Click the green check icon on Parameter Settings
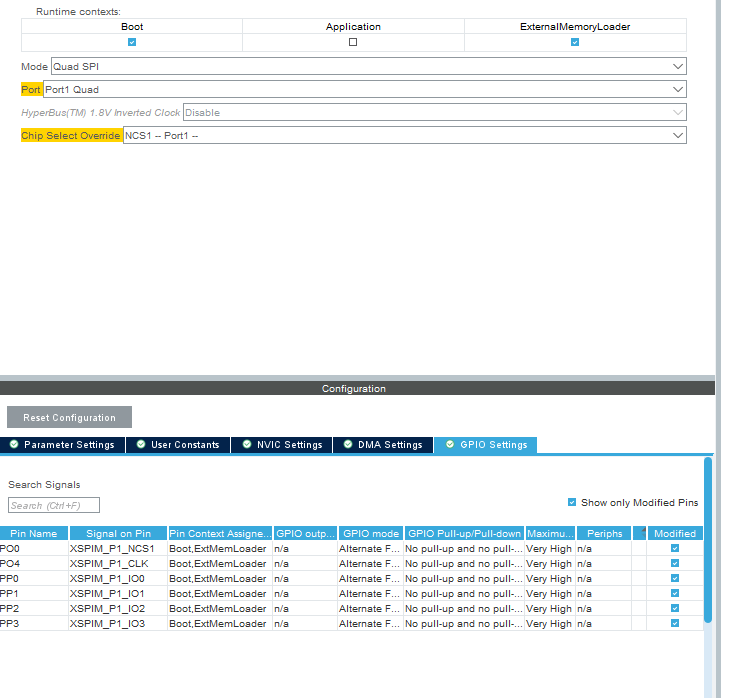Viewport: 734px width, 698px height. pos(14,444)
